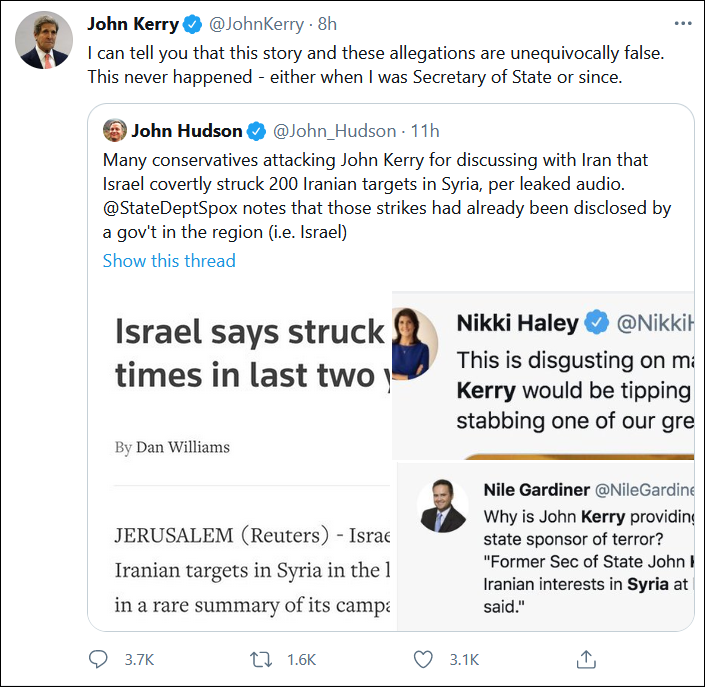Screen dimensions: 705x687
Task: Click John Hudson's small avatar
Action: [114, 131]
